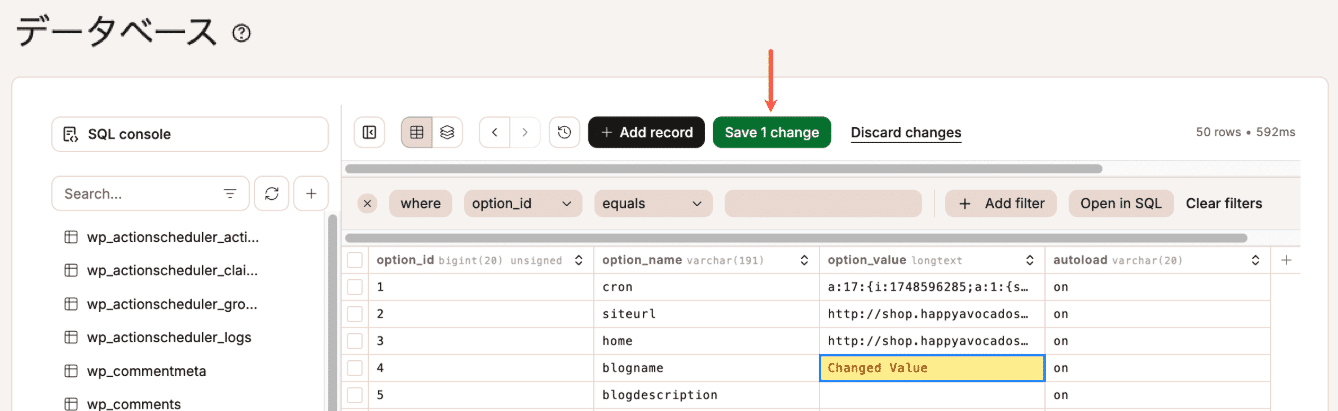Click the Save 1 change button
This screenshot has height=411, width=1338.
pyautogui.click(x=771, y=132)
